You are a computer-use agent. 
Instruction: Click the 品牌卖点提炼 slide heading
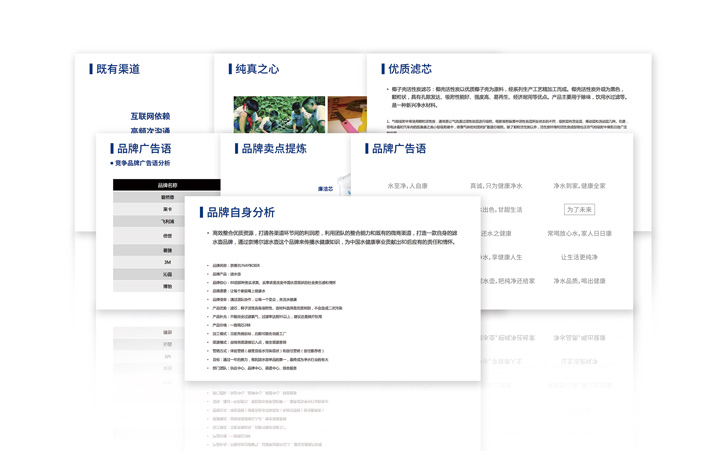[x=274, y=148]
